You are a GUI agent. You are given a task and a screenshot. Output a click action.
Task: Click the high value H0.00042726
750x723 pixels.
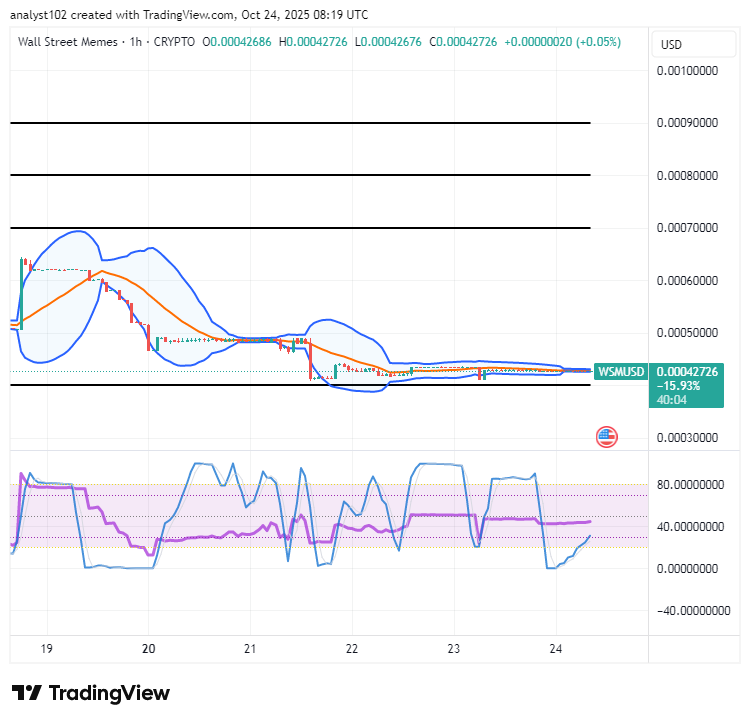click(313, 42)
